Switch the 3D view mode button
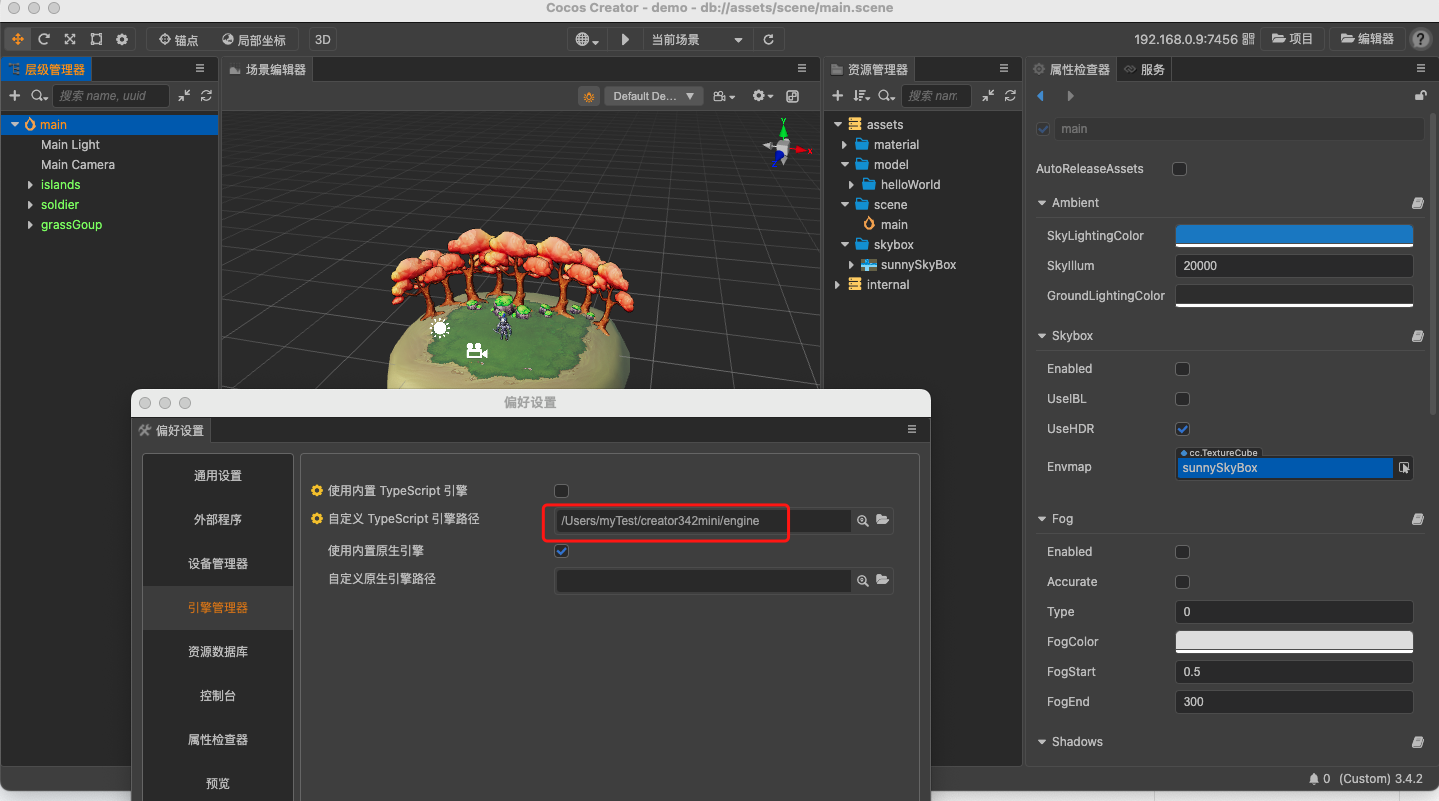 pos(323,40)
